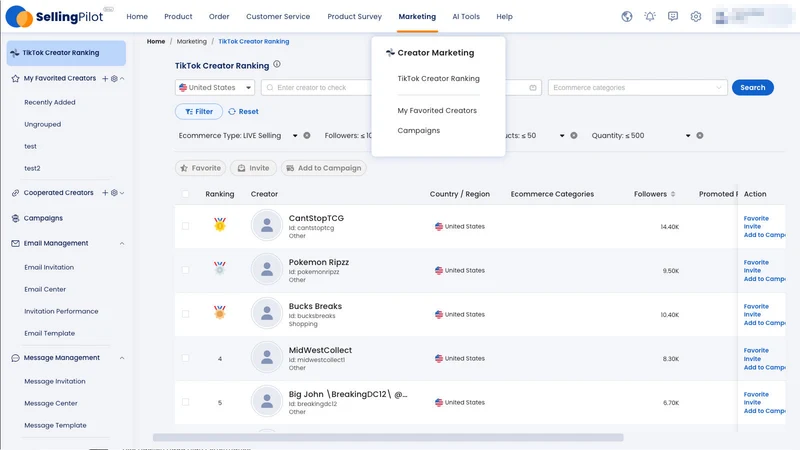
Task: Expand the Quantity ≤ 500 dropdown arrow
Action: pyautogui.click(x=688, y=136)
